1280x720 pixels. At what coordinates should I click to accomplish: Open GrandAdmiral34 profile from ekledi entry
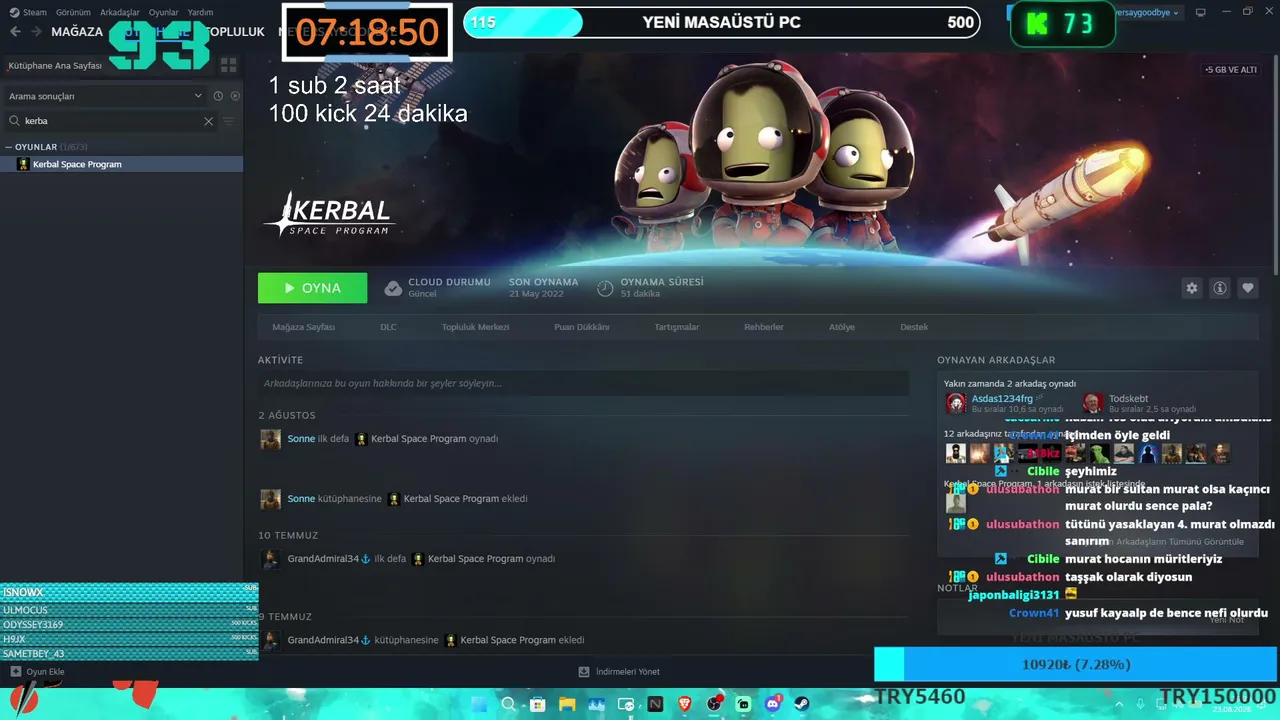pyautogui.click(x=323, y=640)
